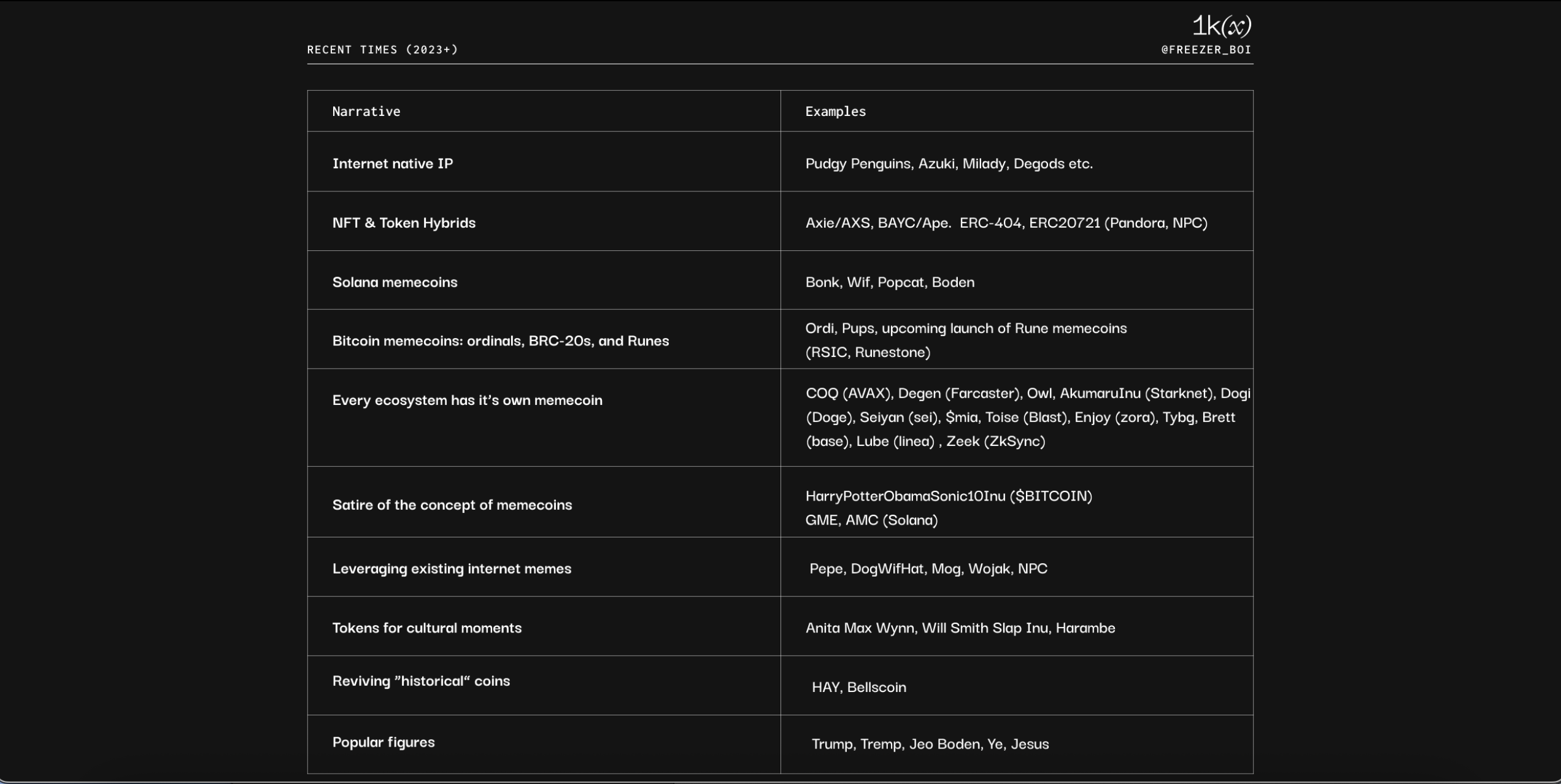Select the NFT & Token Hybrids cell

tap(404, 223)
